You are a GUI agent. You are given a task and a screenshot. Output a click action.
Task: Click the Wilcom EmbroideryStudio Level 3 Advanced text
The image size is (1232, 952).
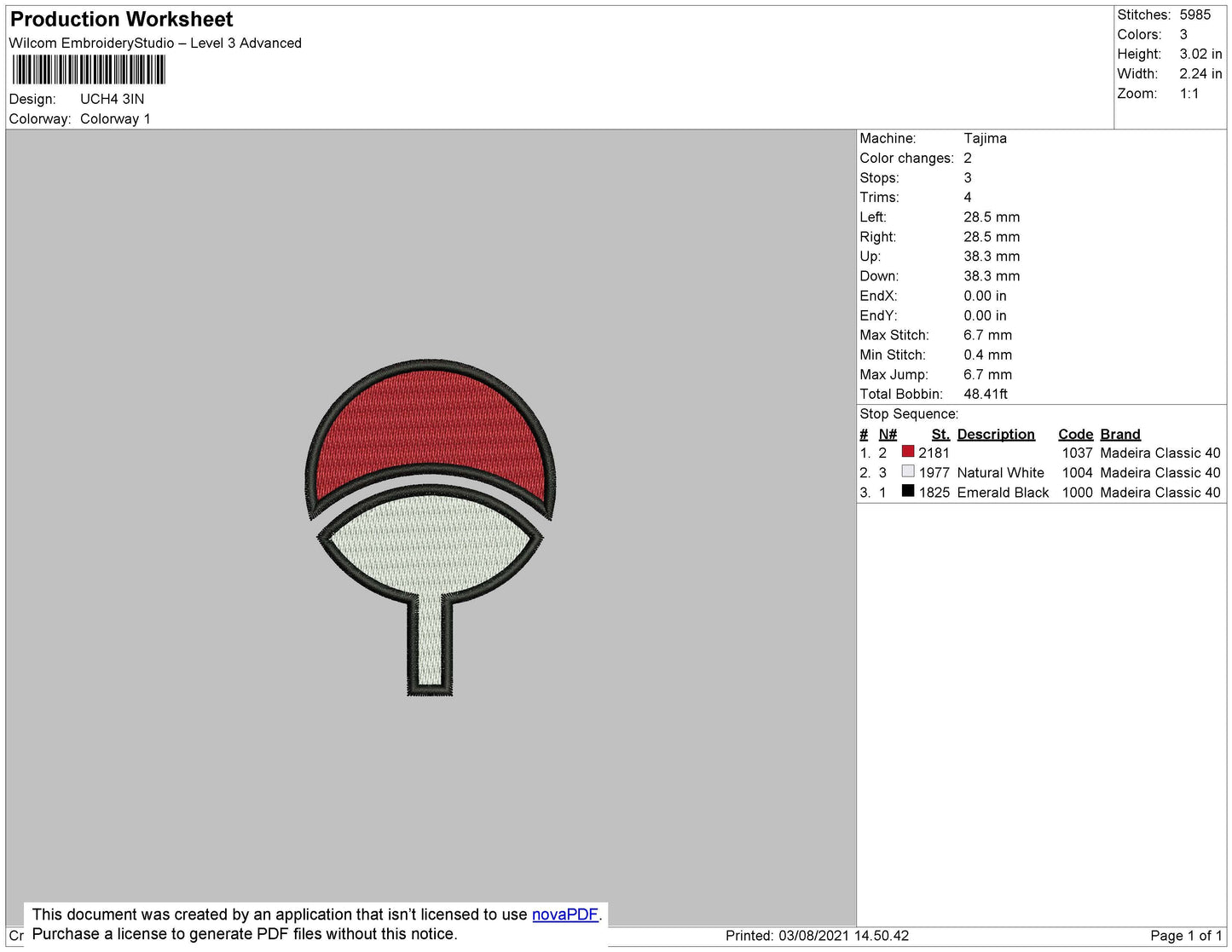(155, 43)
